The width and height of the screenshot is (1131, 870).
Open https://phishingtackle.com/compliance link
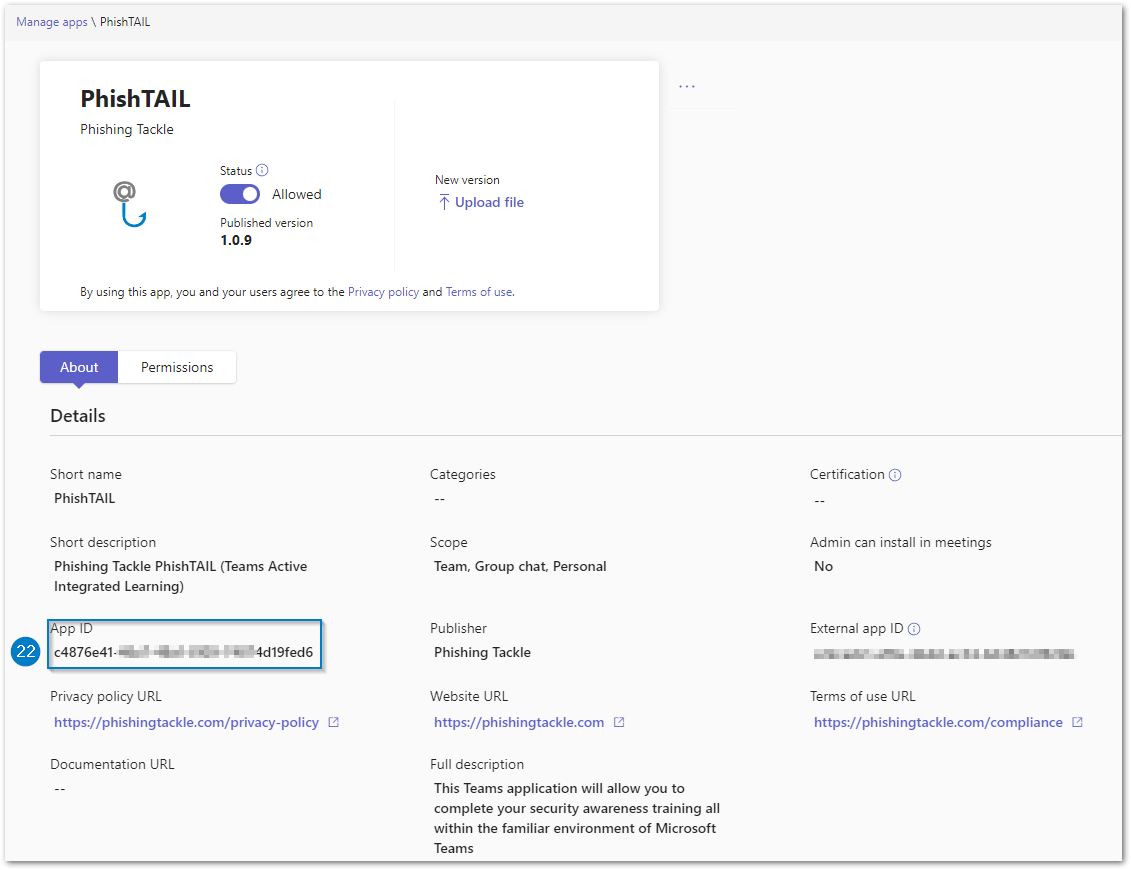[x=938, y=722]
